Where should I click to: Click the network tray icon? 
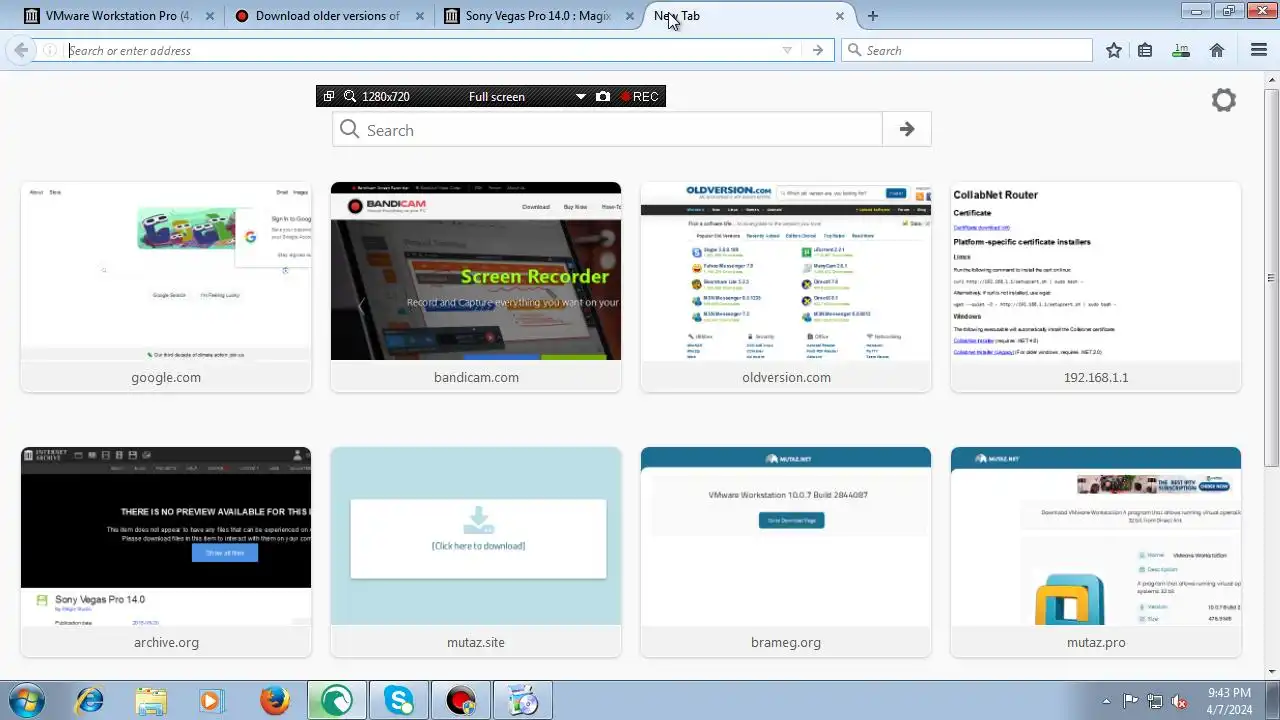point(1155,701)
